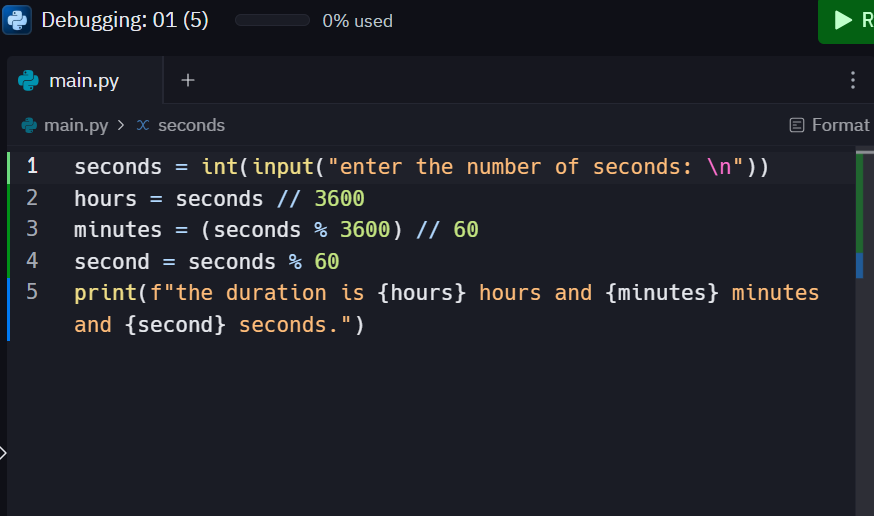Viewport: 874px width, 516px height.
Task: Click the {hours} placeholder in f-string
Action: [x=421, y=293]
